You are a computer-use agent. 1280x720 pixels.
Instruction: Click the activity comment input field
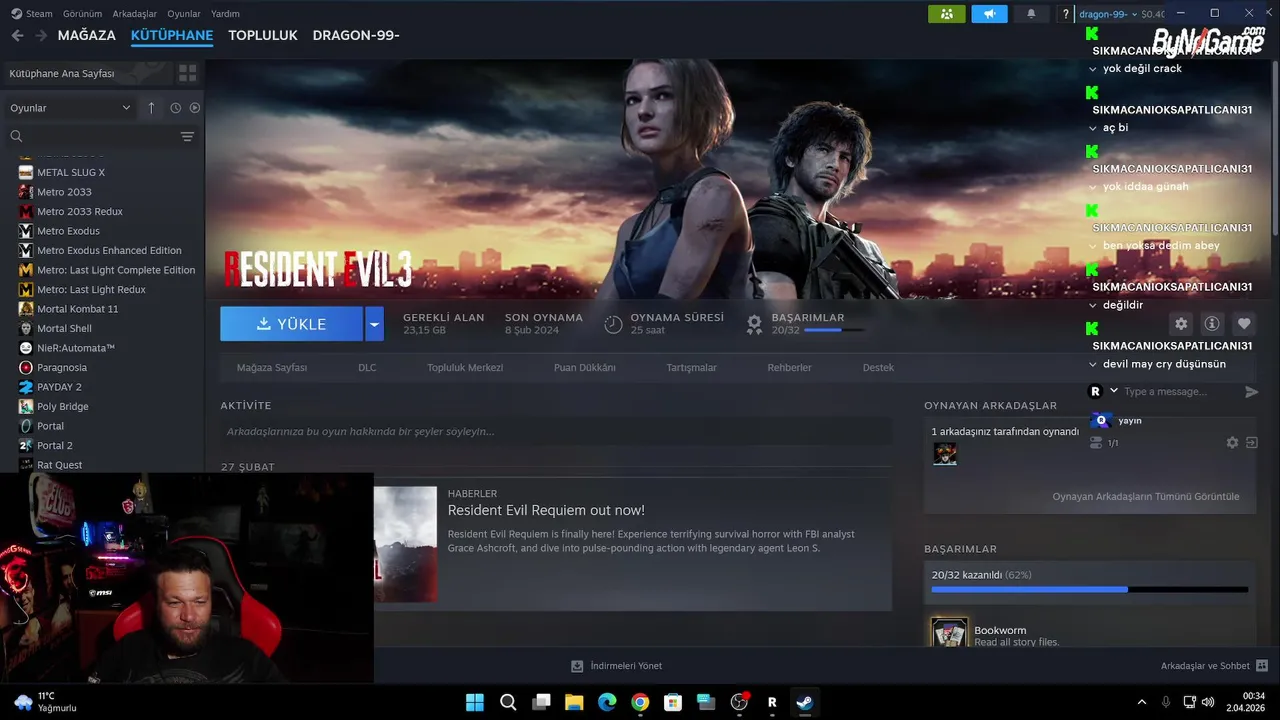point(556,432)
